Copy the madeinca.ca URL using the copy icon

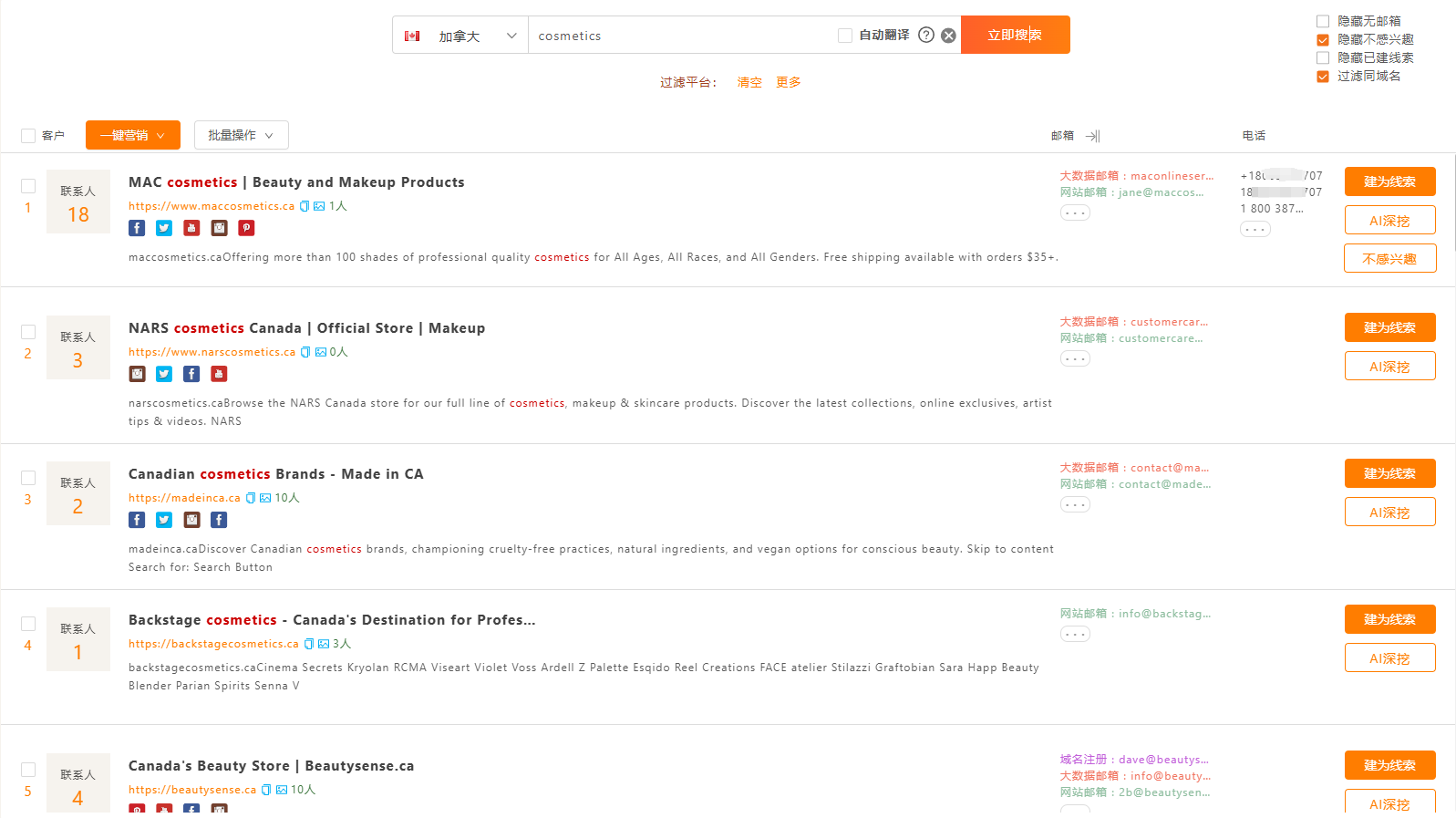pos(251,498)
